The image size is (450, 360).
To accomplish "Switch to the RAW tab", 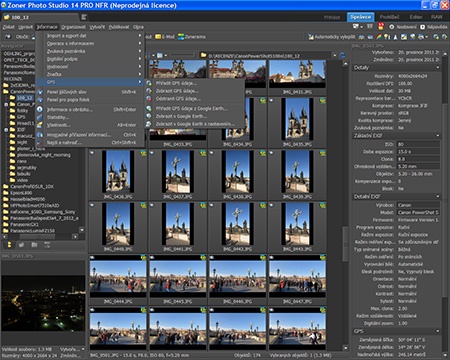I will pyautogui.click(x=437, y=17).
